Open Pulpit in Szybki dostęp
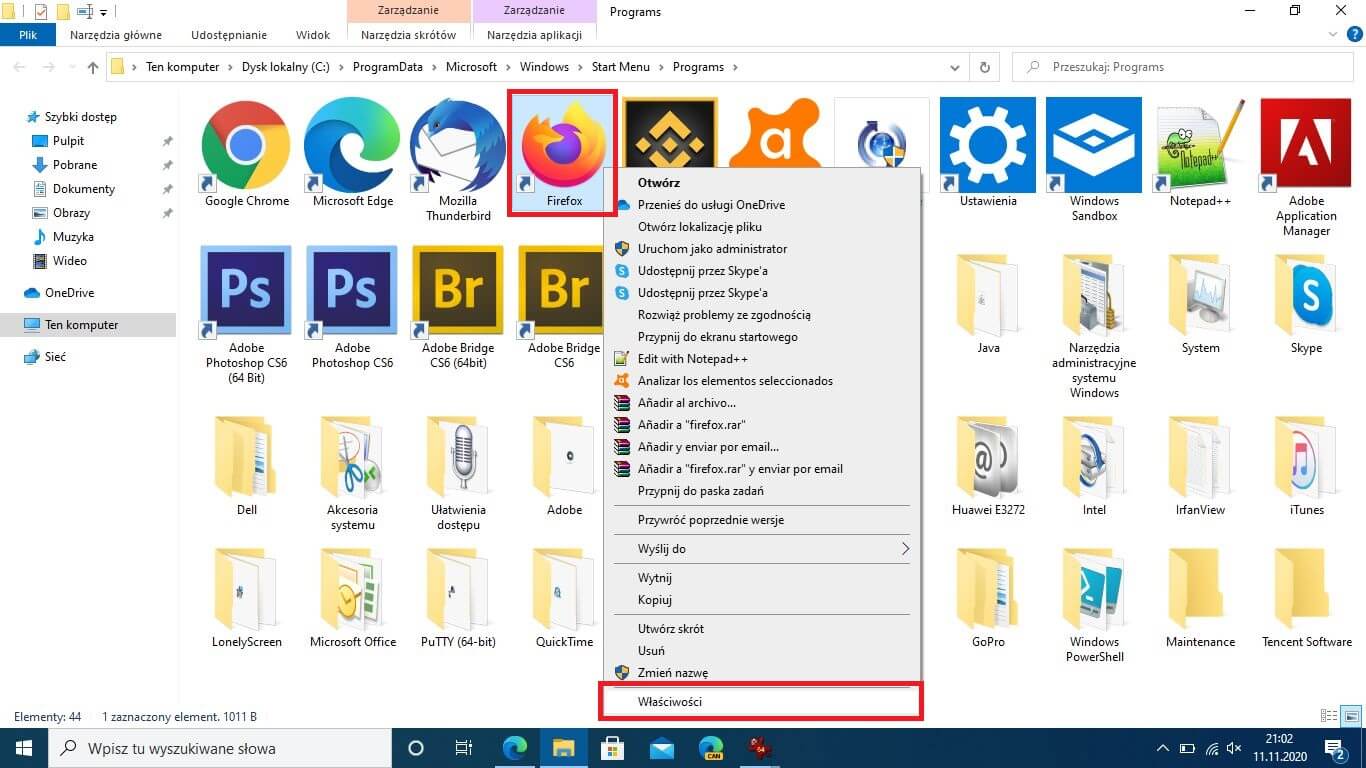 [69, 141]
